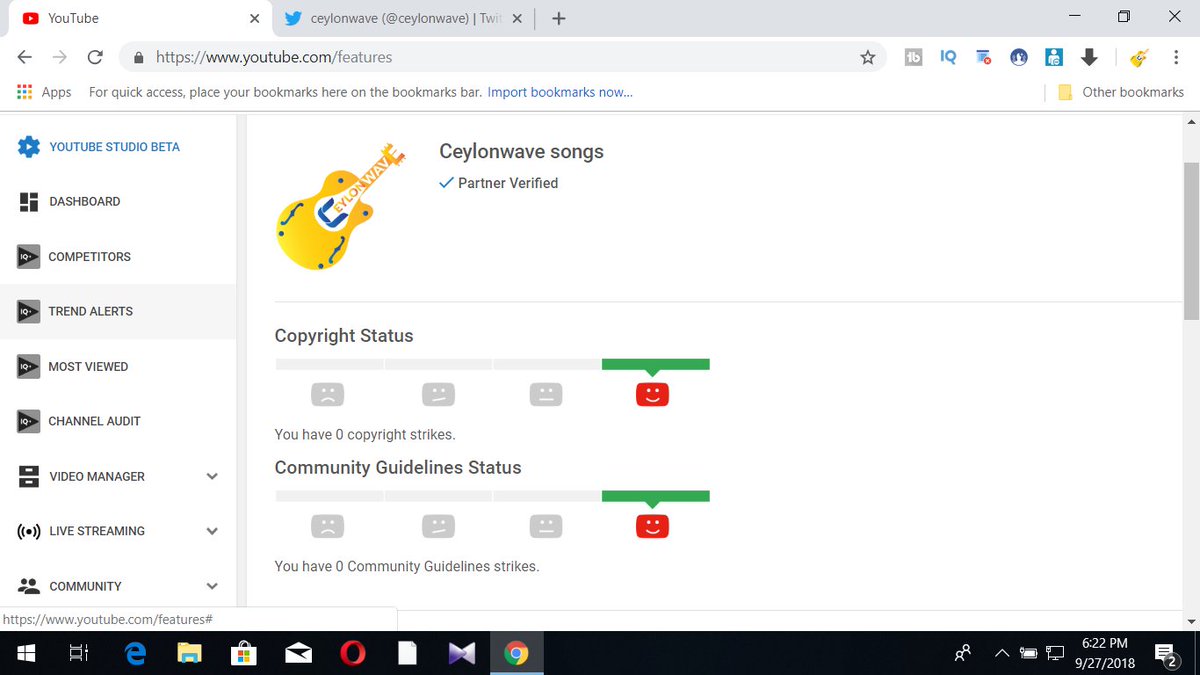Open YouTube Studio Beta gear icon
This screenshot has width=1200, height=675.
tap(29, 146)
